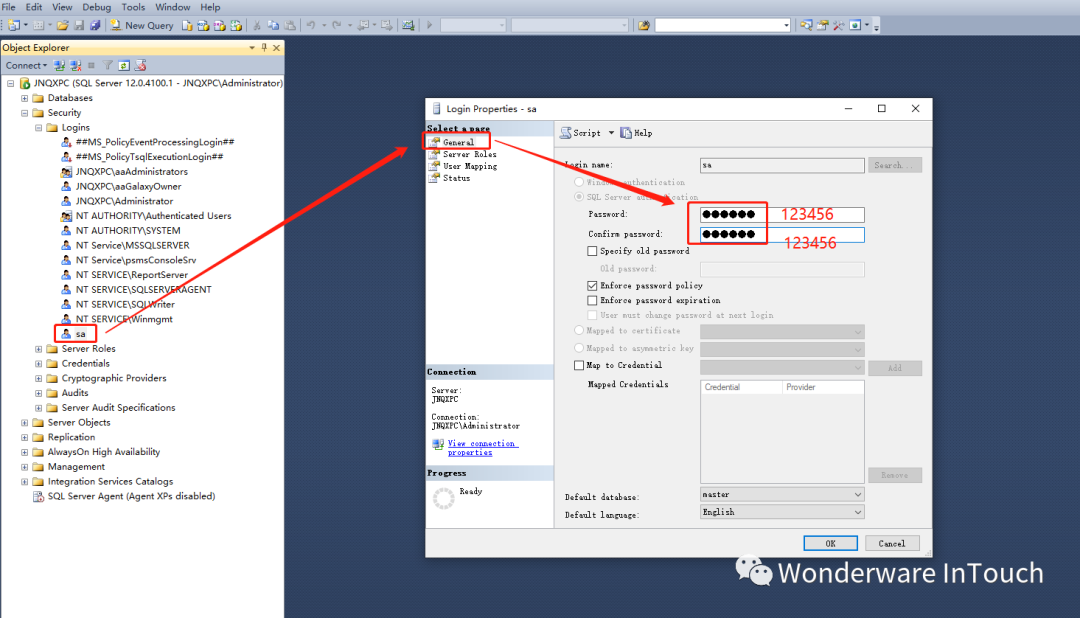The image size is (1080, 618).
Task: Click the Solution Explorer icon
Action: 806,25
